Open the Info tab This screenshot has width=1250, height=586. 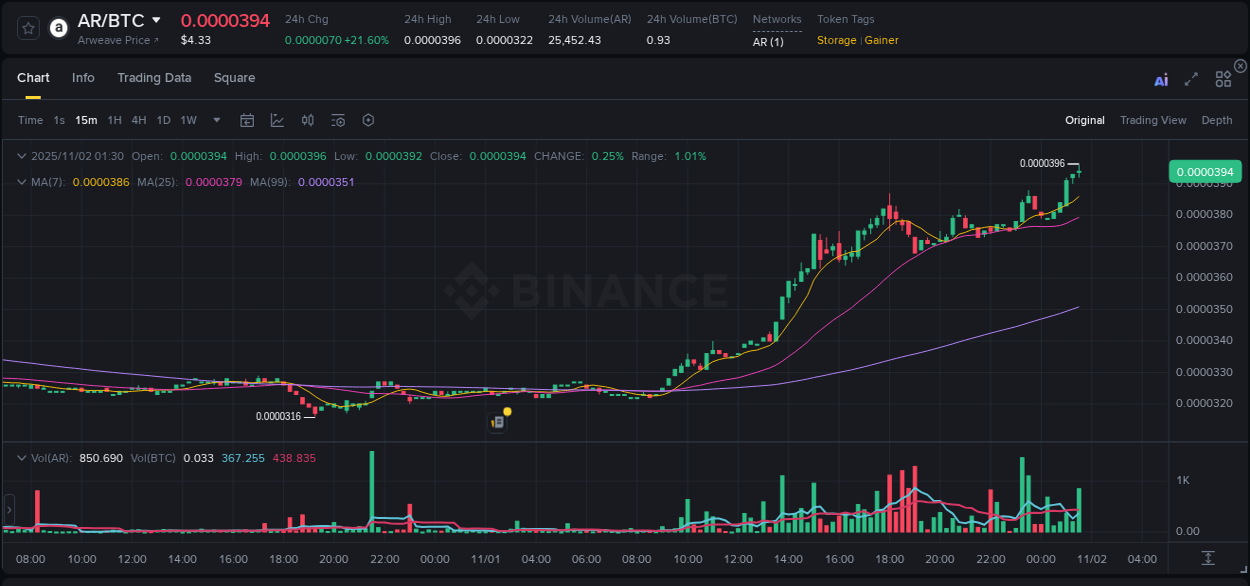[83, 77]
